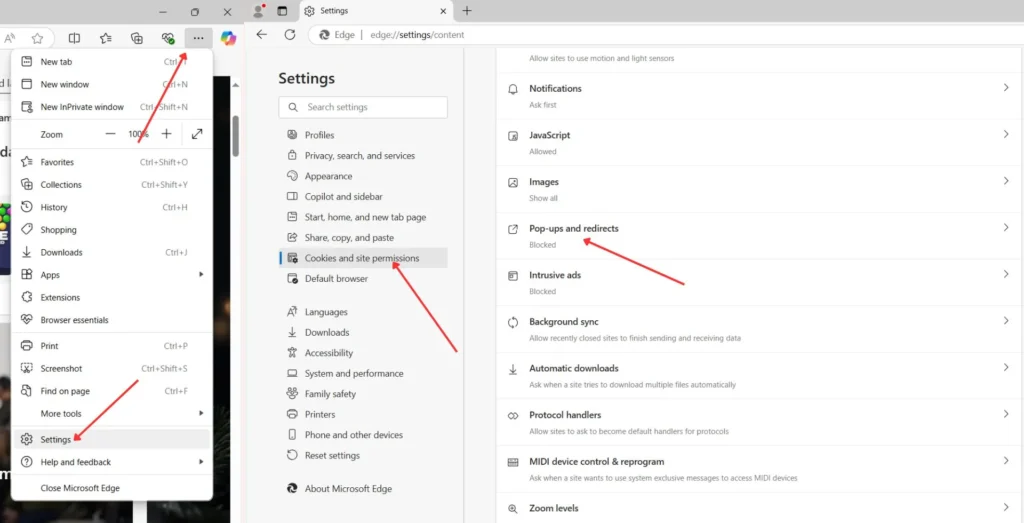Image resolution: width=1024 pixels, height=523 pixels.
Task: Open the Settings and more ellipsis menu
Action: pyautogui.click(x=199, y=39)
